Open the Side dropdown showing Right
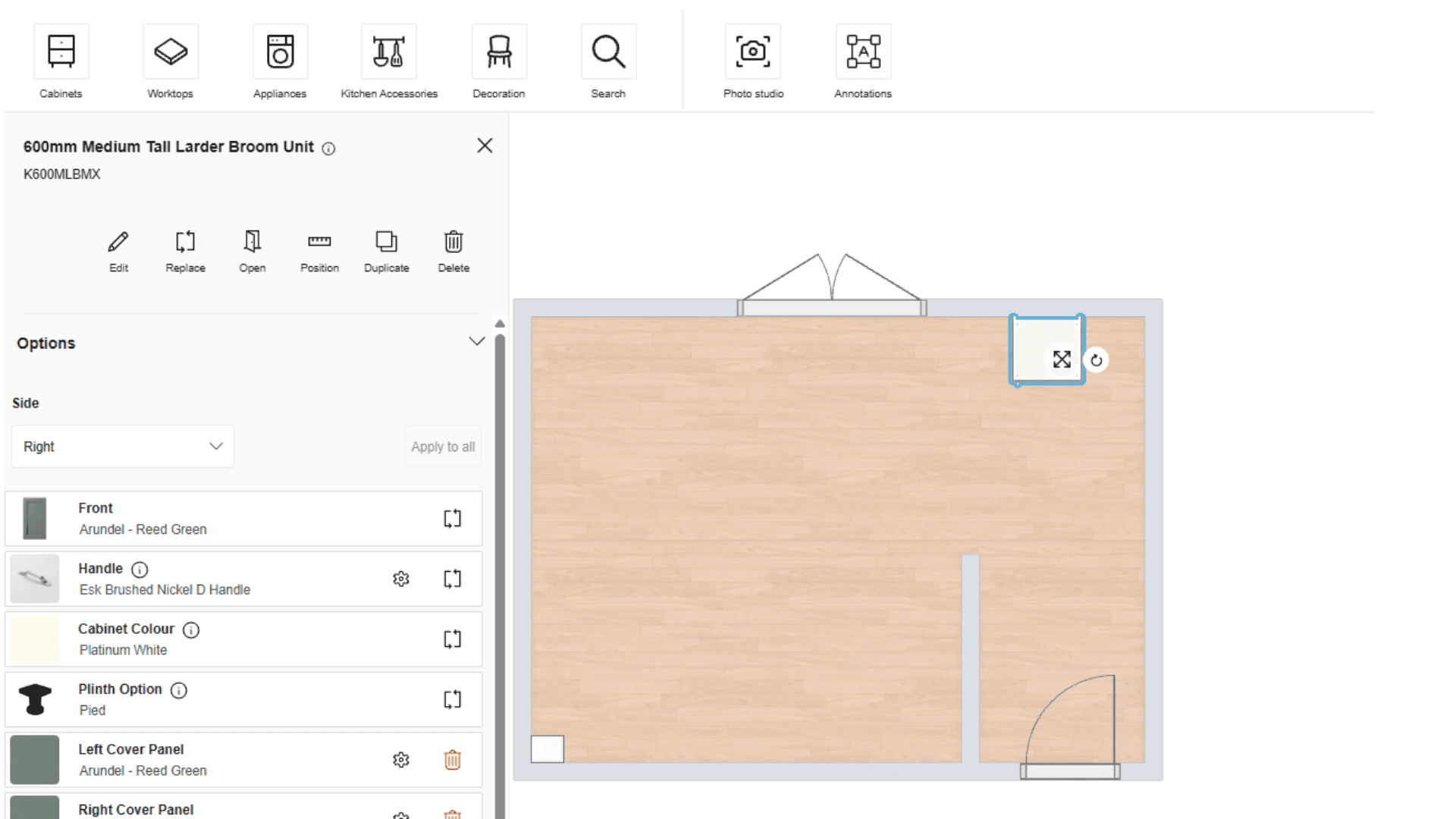 (x=123, y=447)
